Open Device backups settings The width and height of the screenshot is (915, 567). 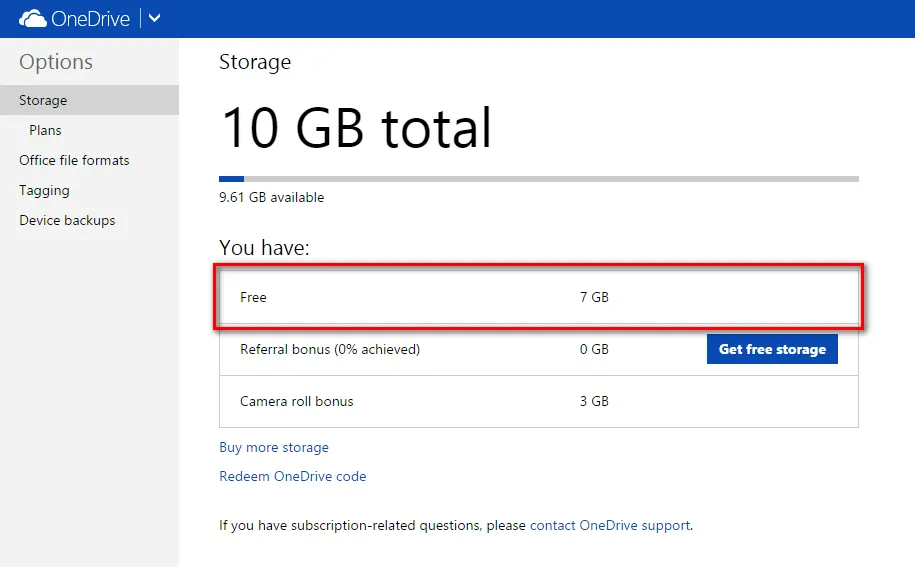coord(67,220)
